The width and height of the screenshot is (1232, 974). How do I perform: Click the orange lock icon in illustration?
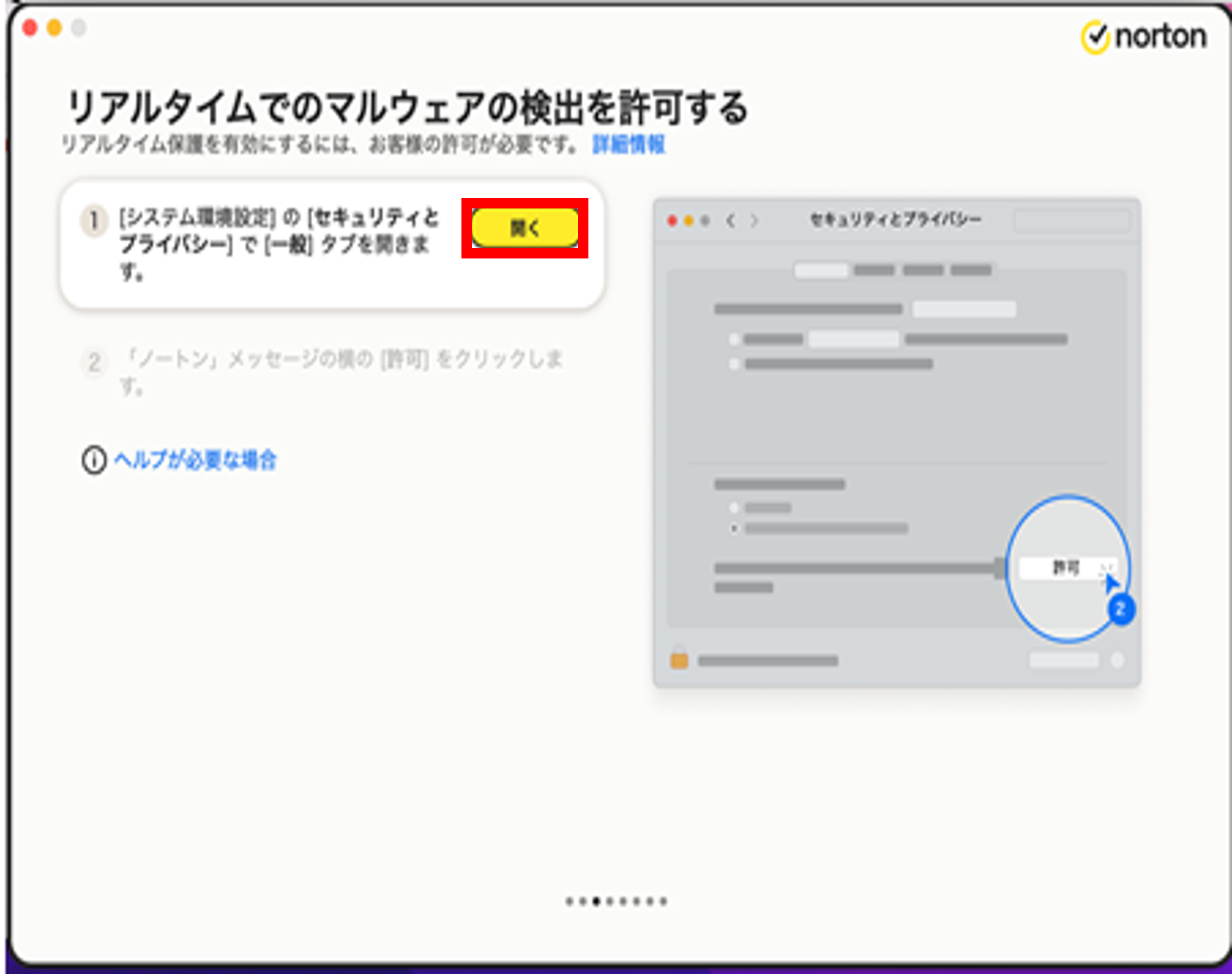679,660
